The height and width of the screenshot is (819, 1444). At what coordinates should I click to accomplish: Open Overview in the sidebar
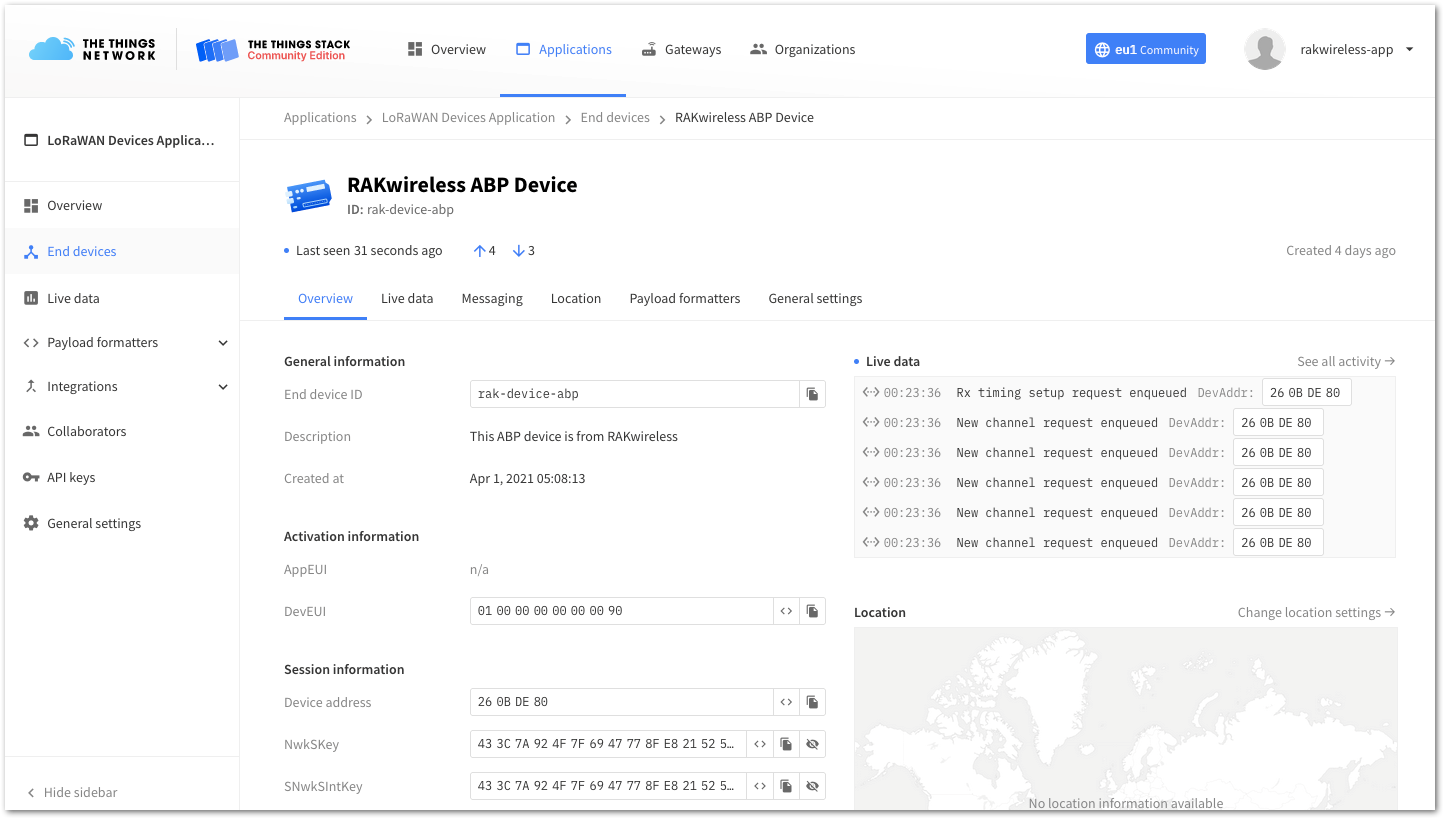tap(121, 205)
